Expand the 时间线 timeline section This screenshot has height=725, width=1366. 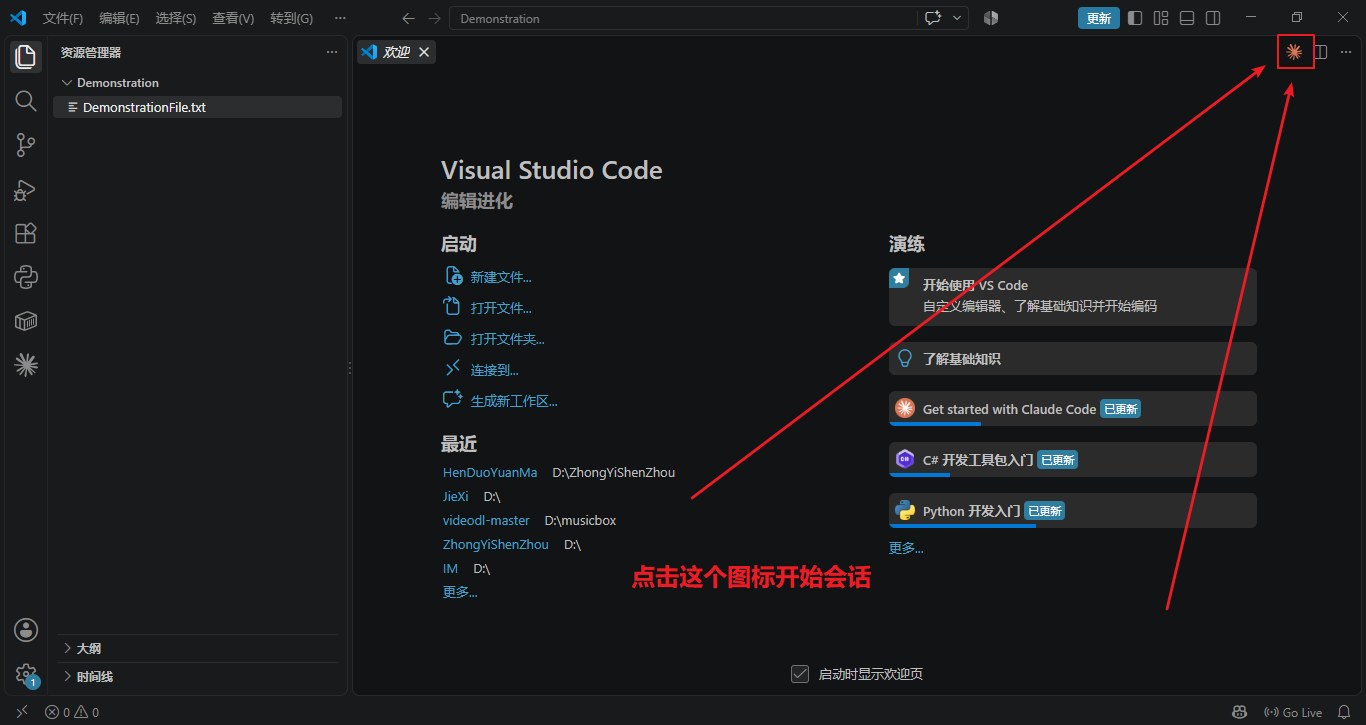coord(198,676)
